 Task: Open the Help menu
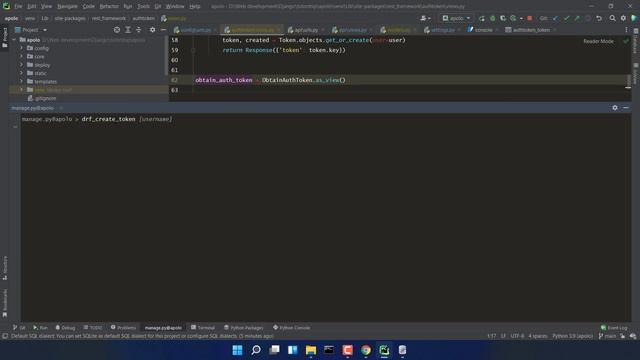(195, 7)
